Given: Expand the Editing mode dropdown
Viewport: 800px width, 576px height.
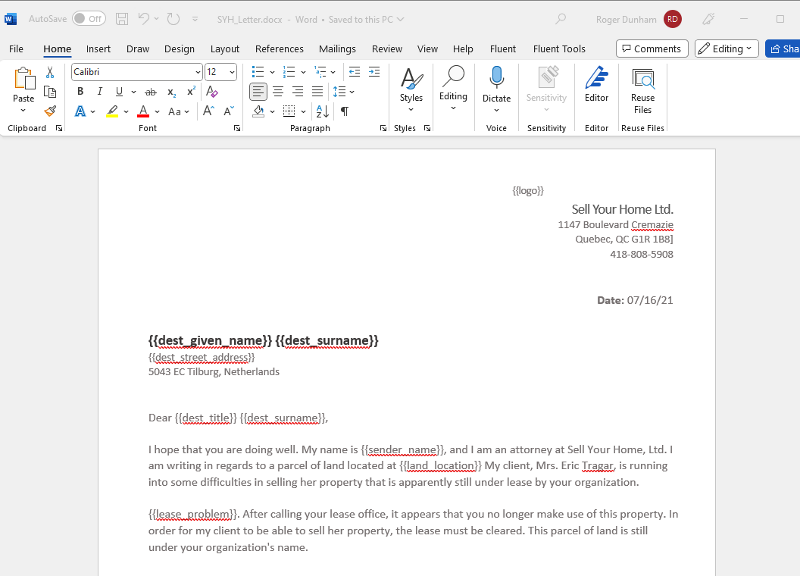Looking at the screenshot, I should 727,49.
